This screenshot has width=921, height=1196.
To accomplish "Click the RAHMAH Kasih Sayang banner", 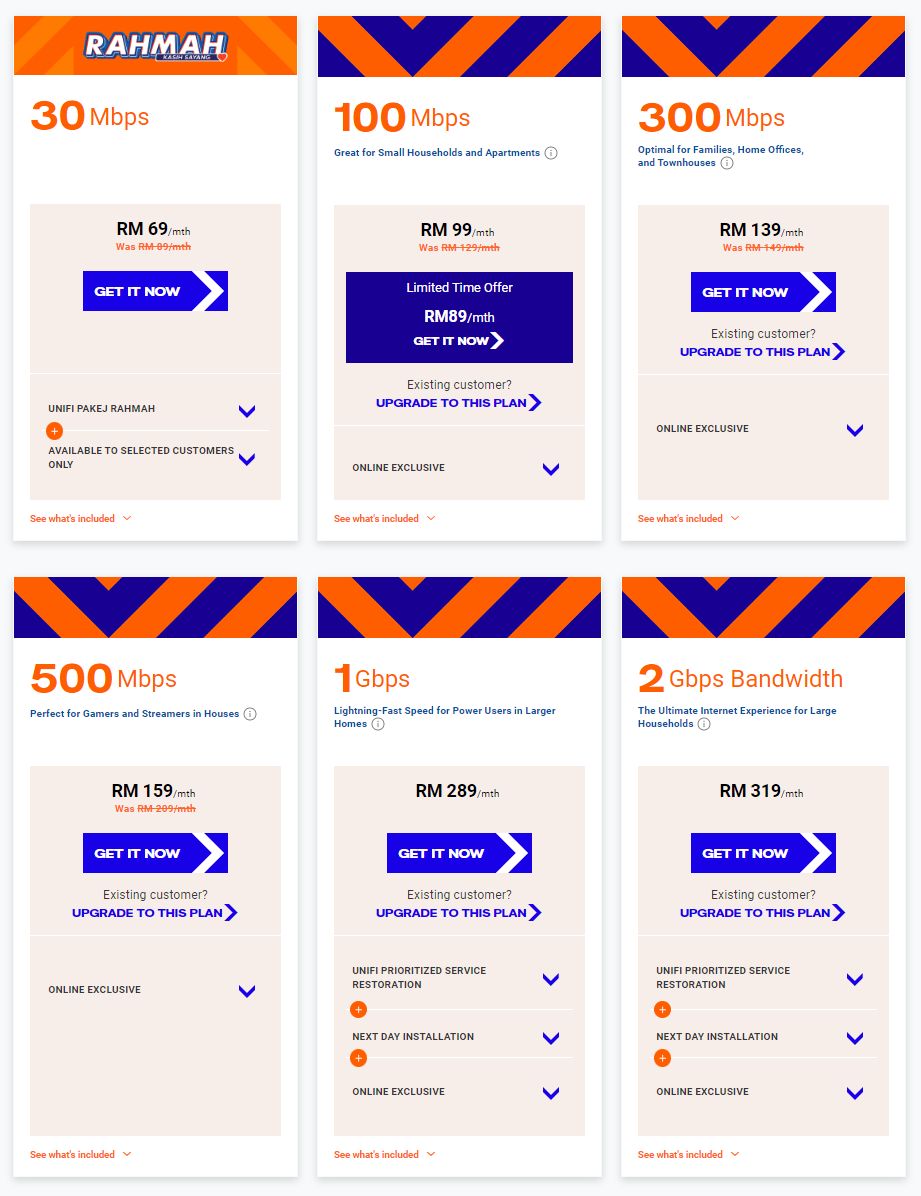I will click(x=155, y=45).
